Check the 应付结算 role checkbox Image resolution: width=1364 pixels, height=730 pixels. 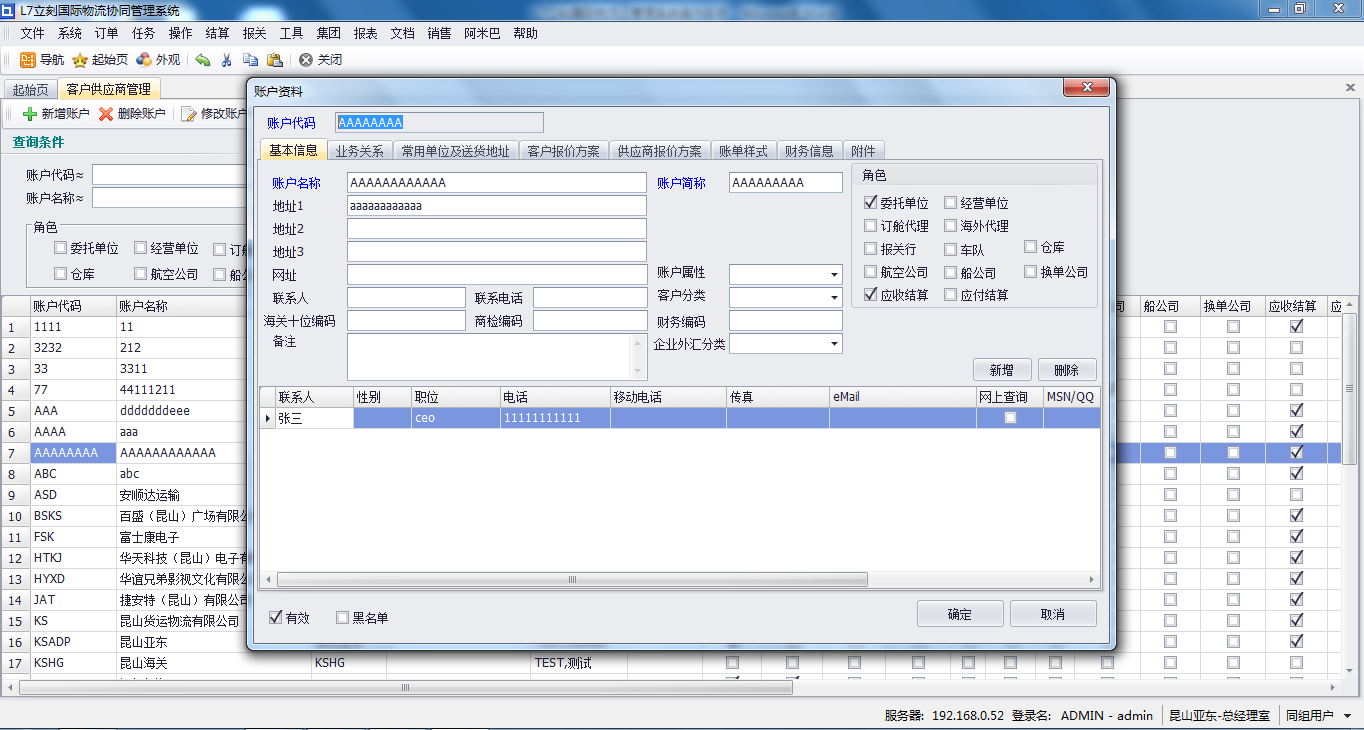pos(950,295)
